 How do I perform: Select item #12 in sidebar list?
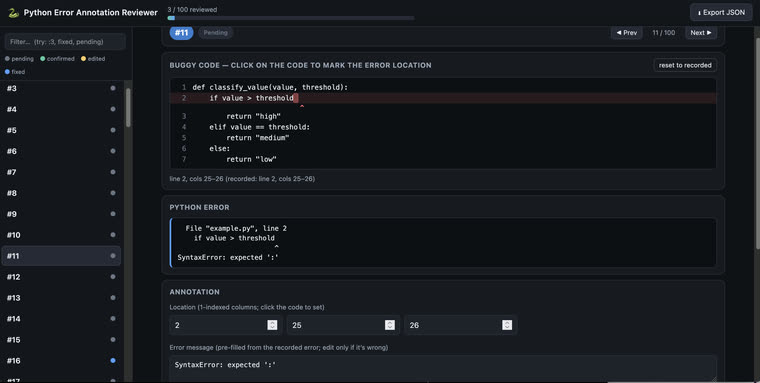[x=61, y=277]
